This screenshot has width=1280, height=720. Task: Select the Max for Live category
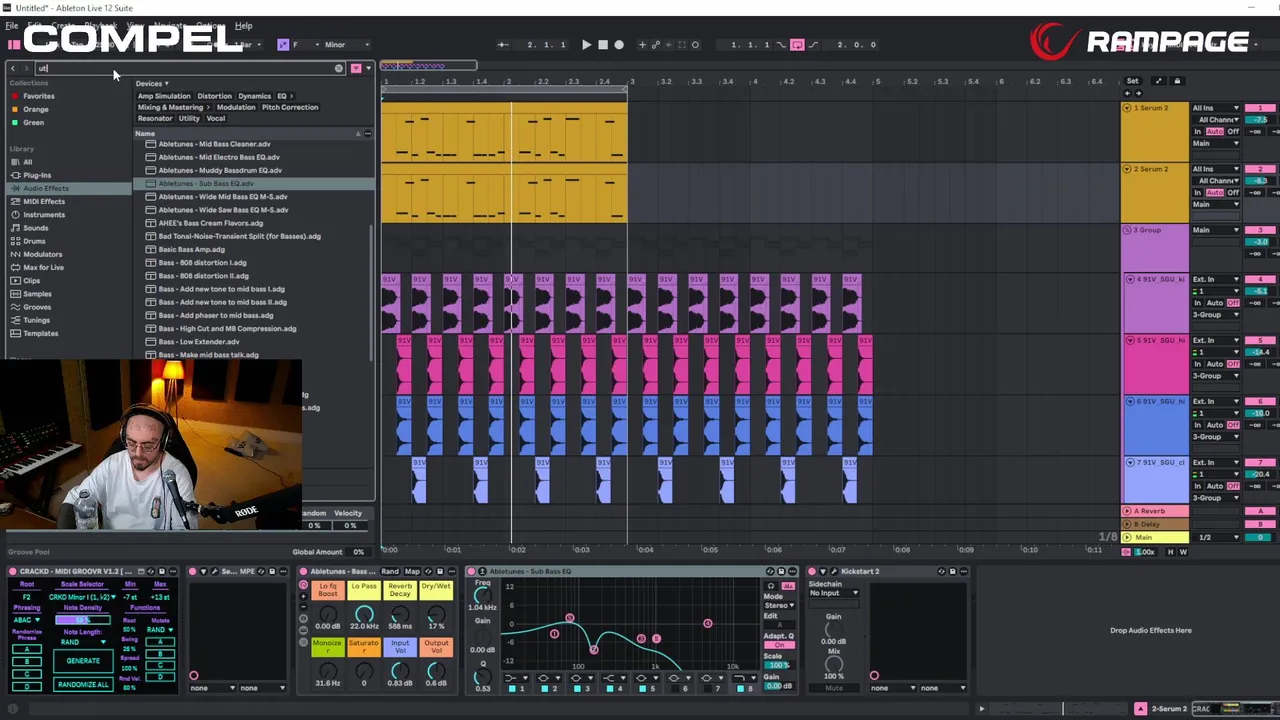tap(43, 267)
